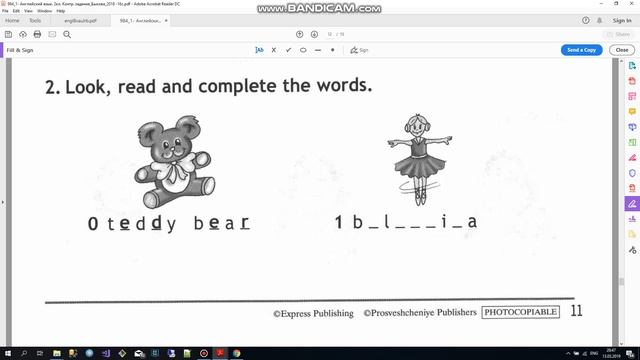Click the scrollbar down arrow
640x360 pixels.
pyautogui.click(x=621, y=344)
